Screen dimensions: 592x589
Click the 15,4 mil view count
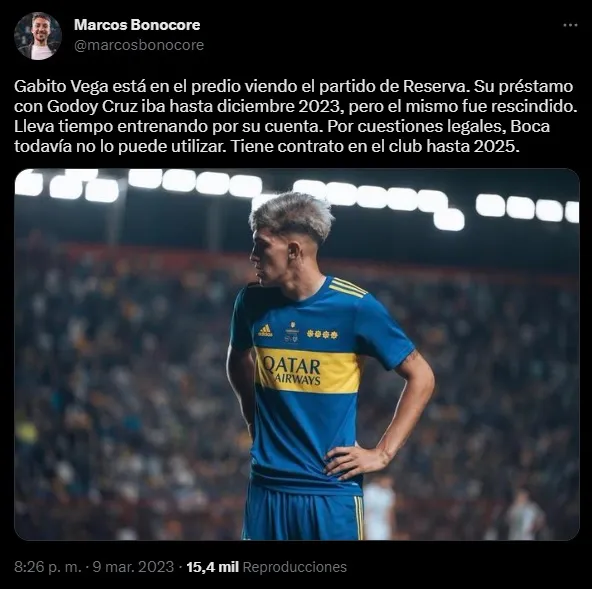[213, 567]
